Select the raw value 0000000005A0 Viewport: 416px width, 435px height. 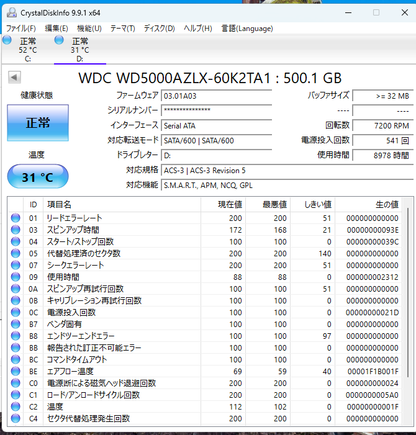pos(372,395)
